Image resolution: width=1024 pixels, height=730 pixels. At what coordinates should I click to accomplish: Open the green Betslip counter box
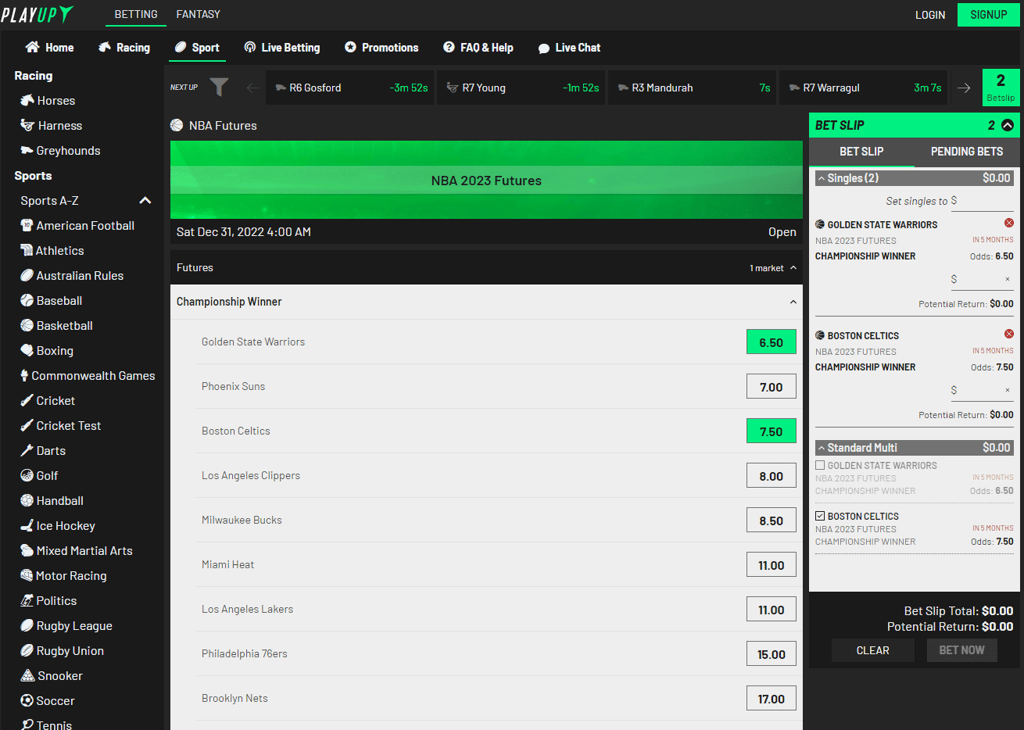tap(1000, 87)
